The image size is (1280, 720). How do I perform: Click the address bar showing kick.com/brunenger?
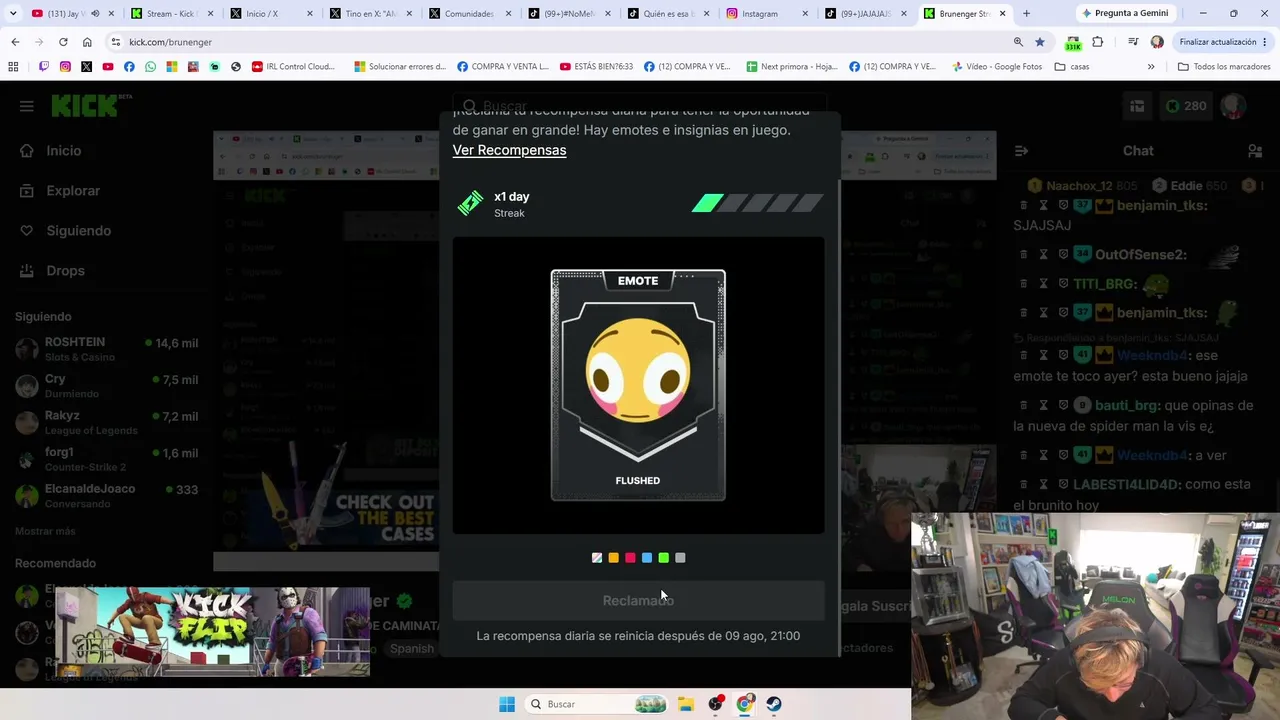[x=560, y=42]
